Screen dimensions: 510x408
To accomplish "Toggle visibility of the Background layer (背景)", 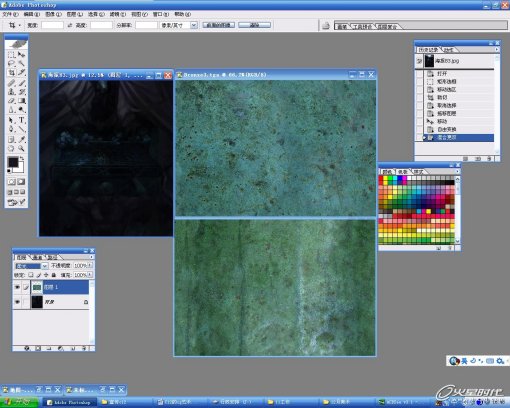I will (x=17, y=302).
